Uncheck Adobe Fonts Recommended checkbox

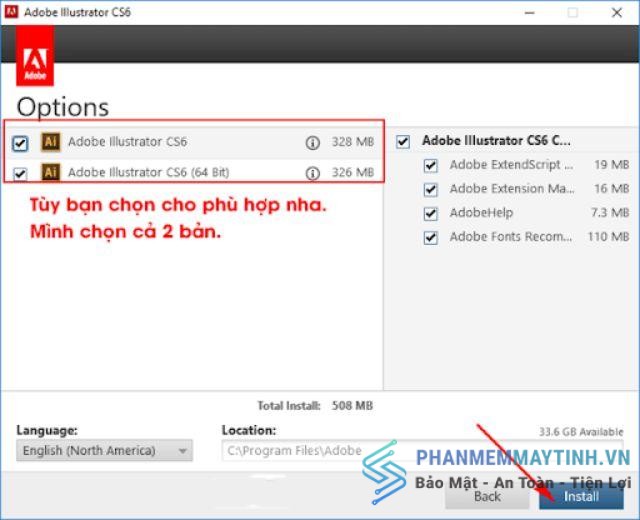click(431, 238)
